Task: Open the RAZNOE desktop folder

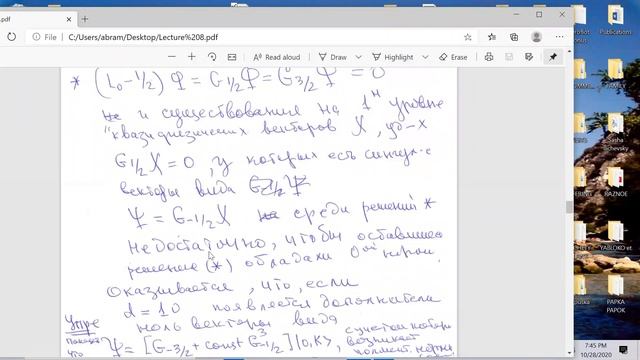Action: [616, 183]
